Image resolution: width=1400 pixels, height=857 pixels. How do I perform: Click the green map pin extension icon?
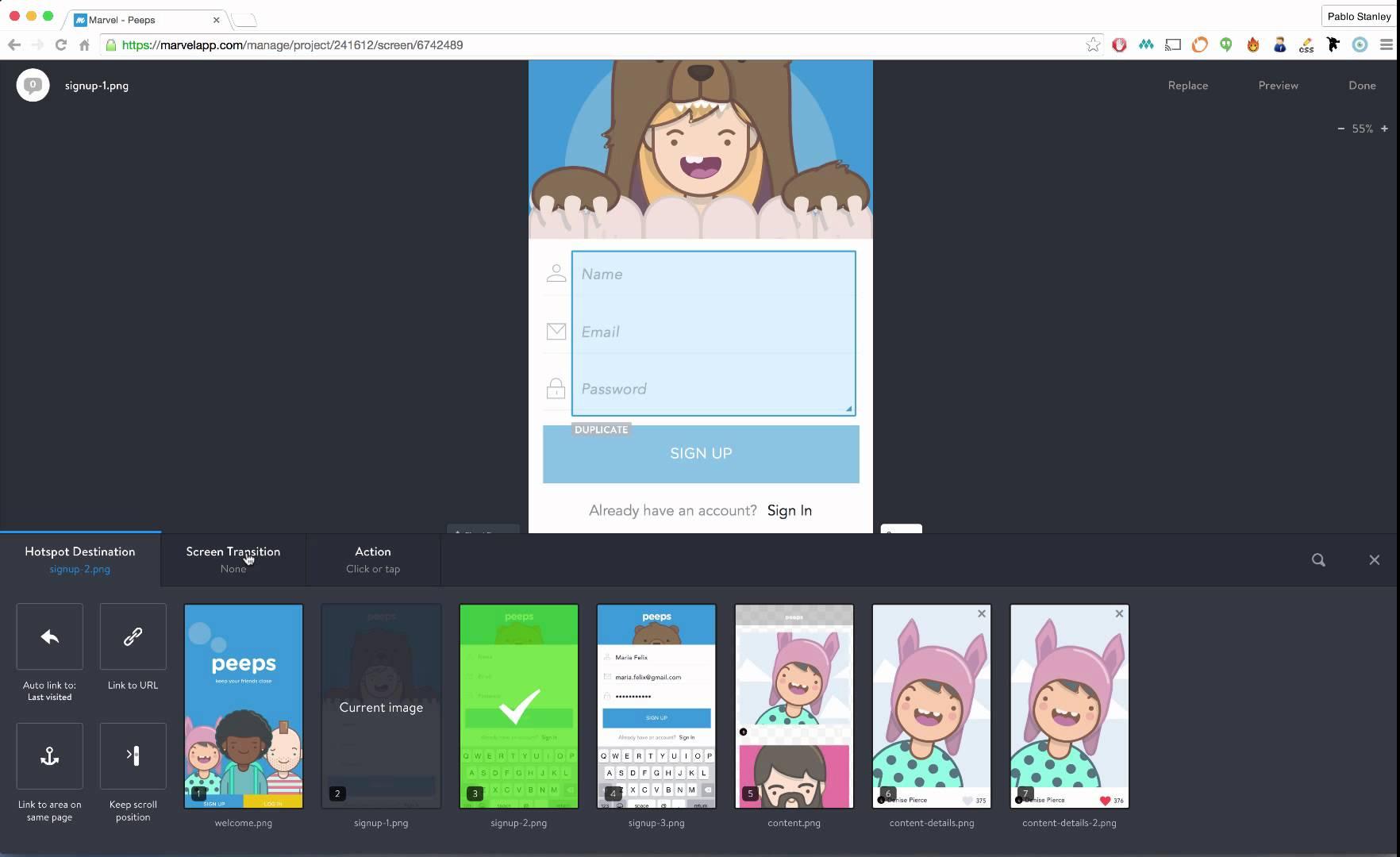point(1226,45)
